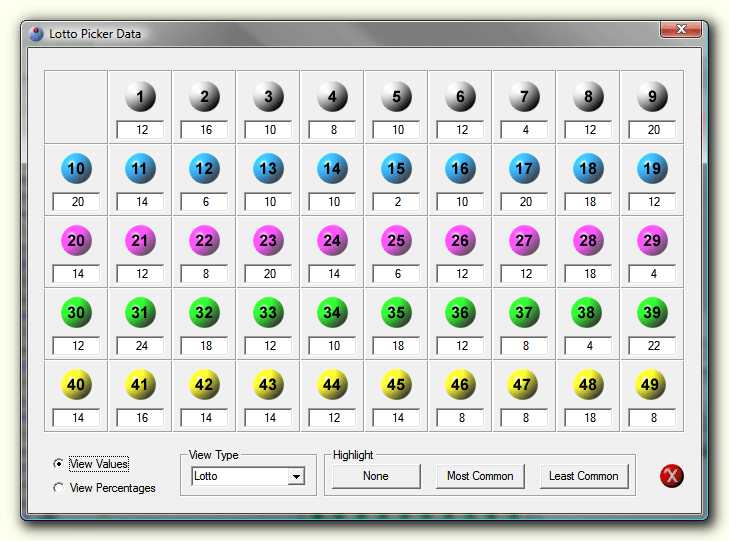Pick the green ball numbered 31
Image resolution: width=729 pixels, height=541 pixels.
tap(140, 313)
